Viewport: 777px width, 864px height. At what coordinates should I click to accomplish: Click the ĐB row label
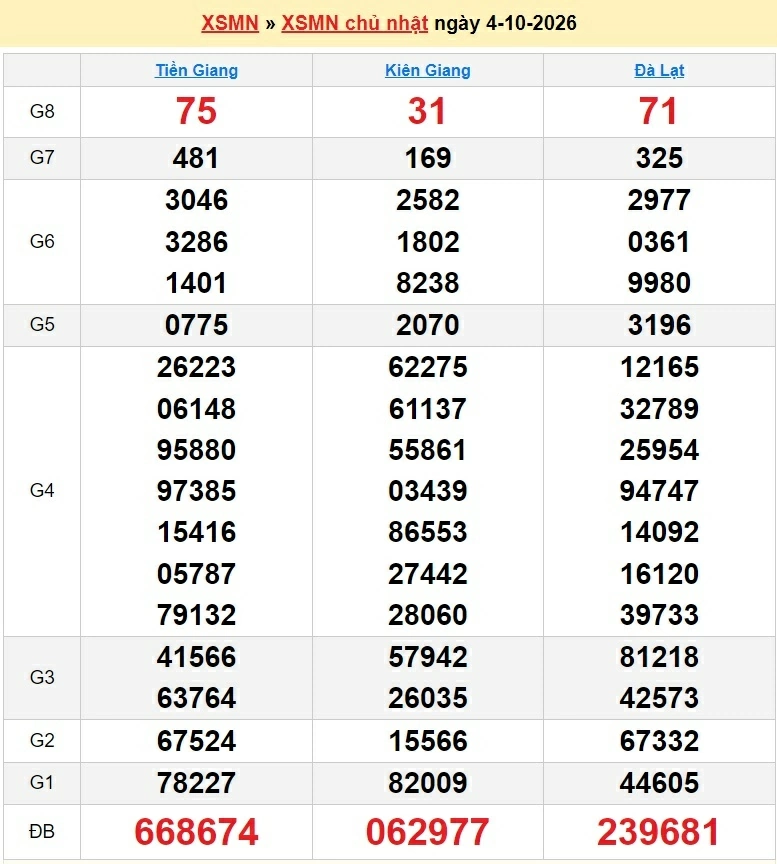(42, 831)
